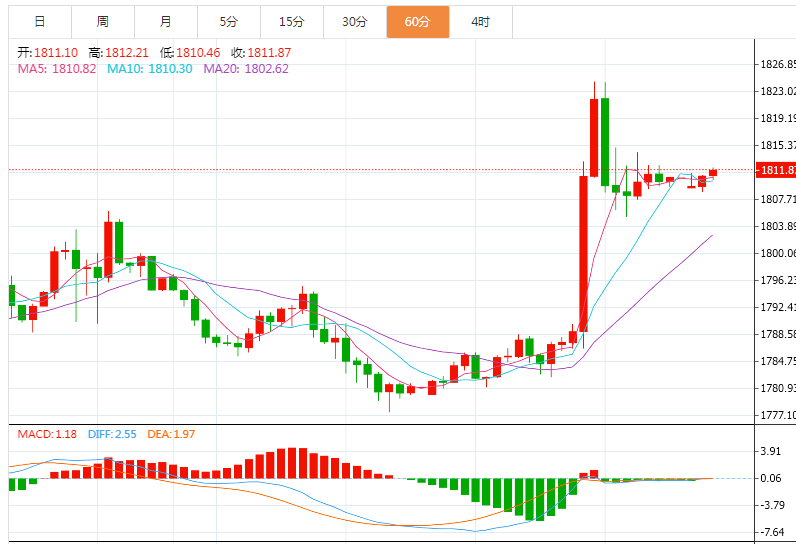Click the opening price value 1811.10
796x544 pixels.
[56, 53]
